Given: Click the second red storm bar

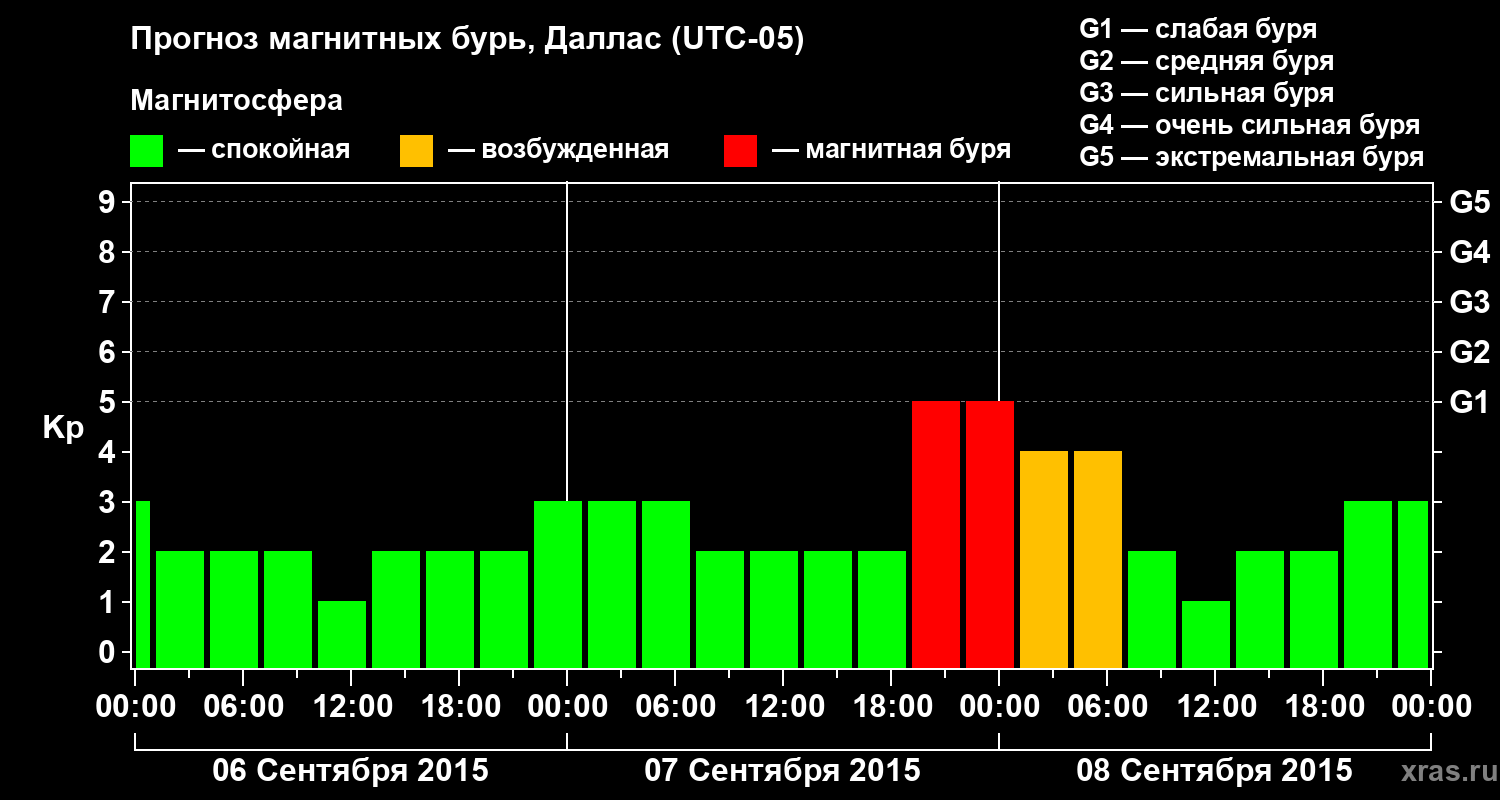Looking at the screenshot, I should click(990, 534).
